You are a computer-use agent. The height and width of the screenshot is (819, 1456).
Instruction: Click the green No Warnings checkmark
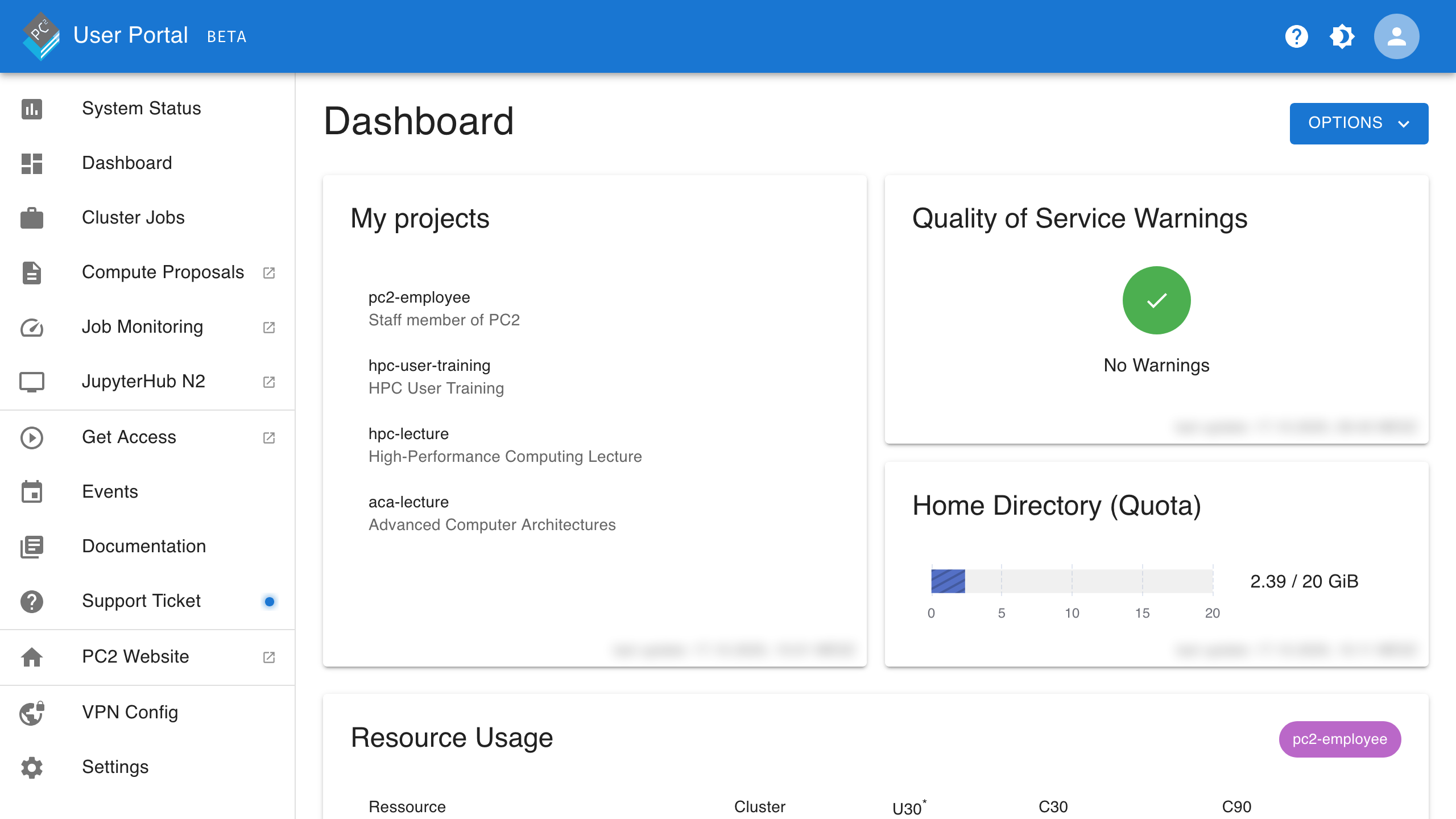point(1156,300)
